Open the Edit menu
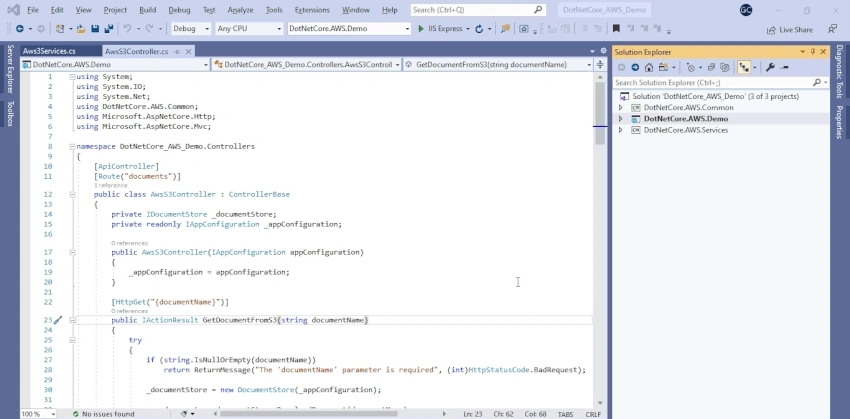 click(57, 10)
